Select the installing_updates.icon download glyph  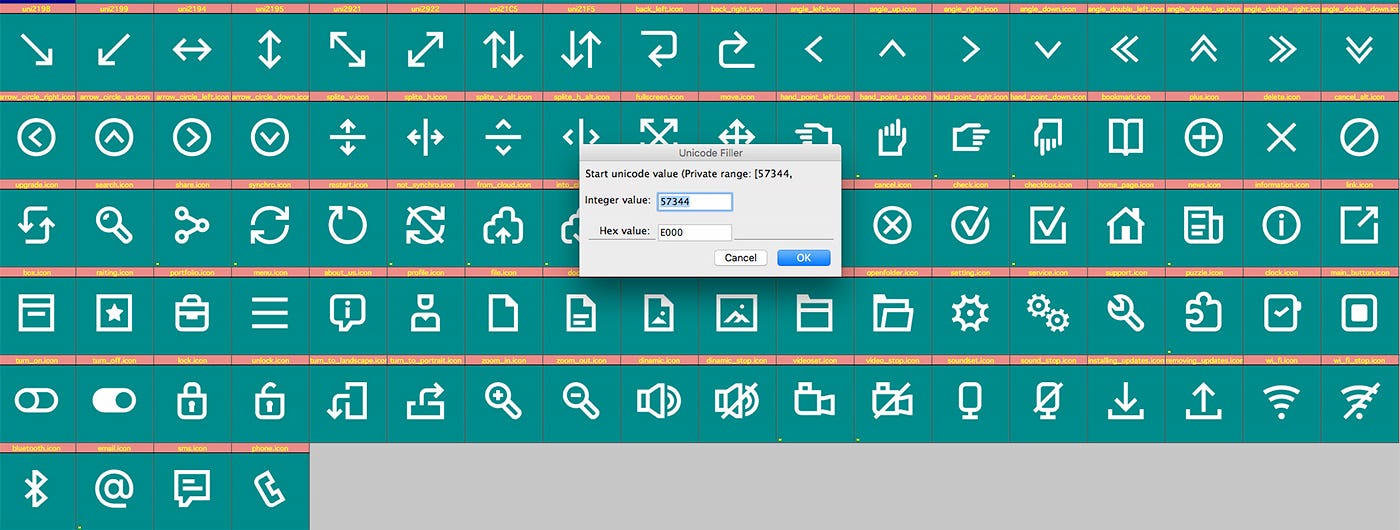coord(1125,402)
